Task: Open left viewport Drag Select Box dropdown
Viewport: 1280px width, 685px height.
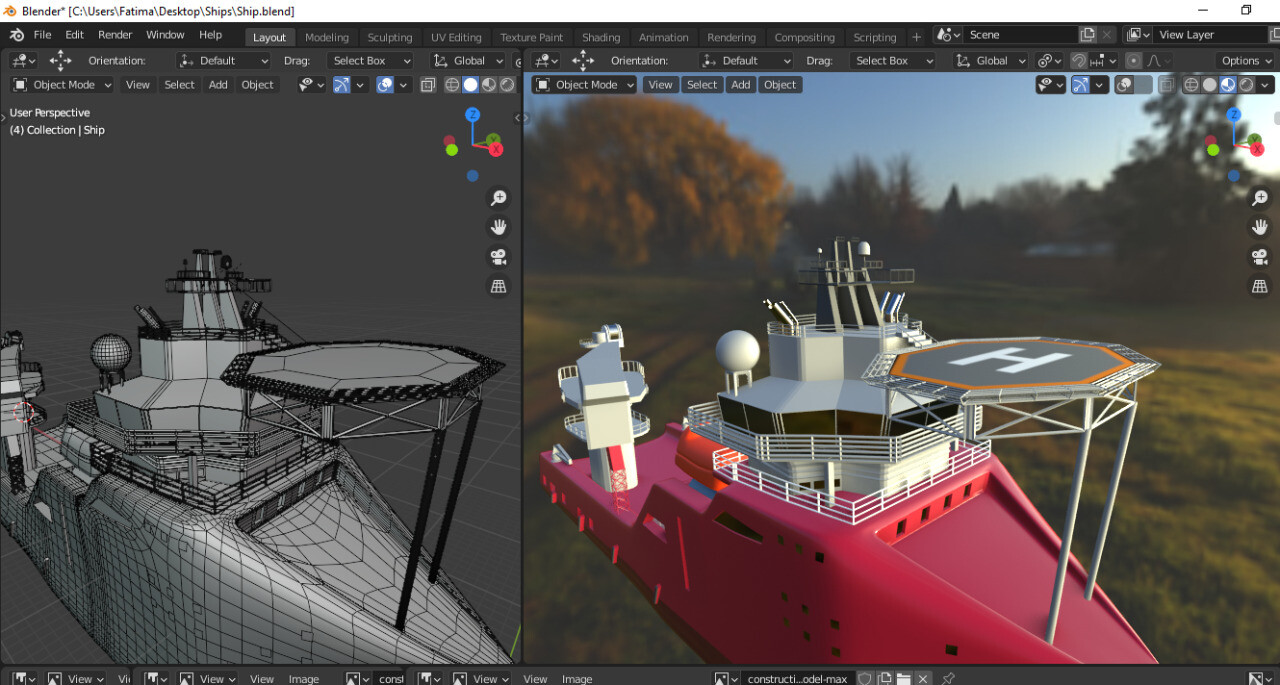Action: tap(369, 61)
